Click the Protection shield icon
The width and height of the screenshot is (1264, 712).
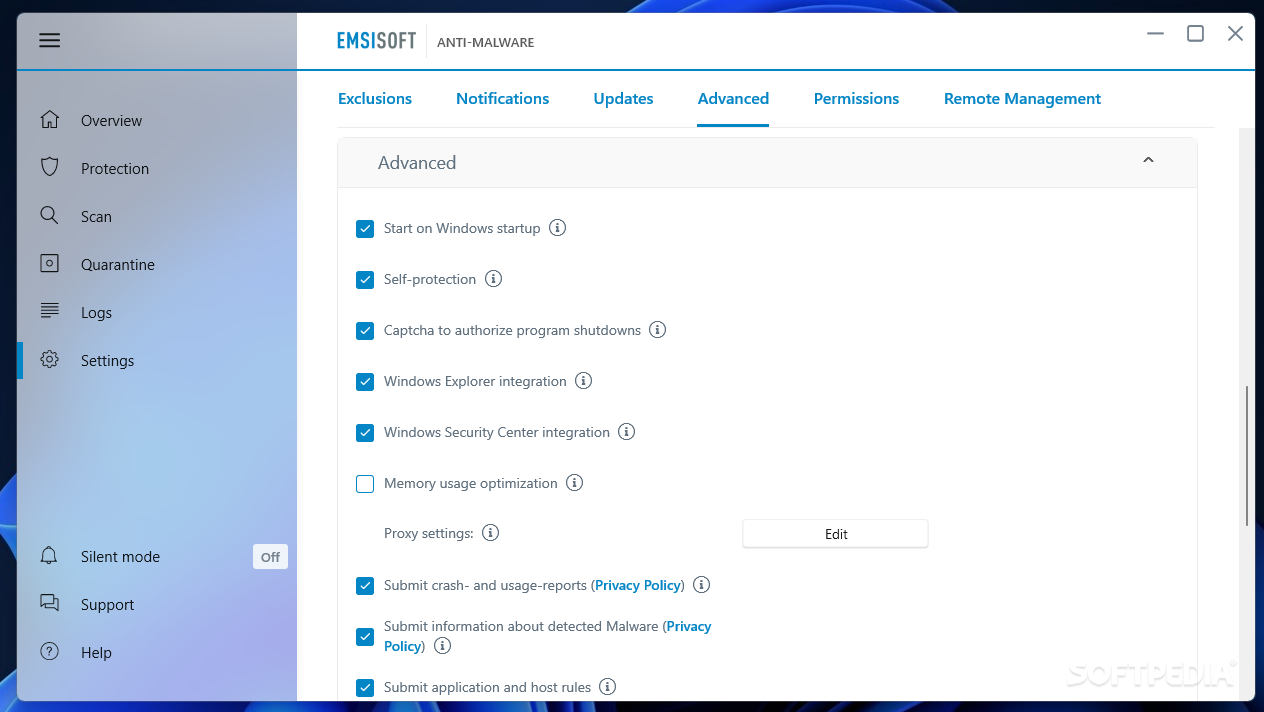(50, 168)
